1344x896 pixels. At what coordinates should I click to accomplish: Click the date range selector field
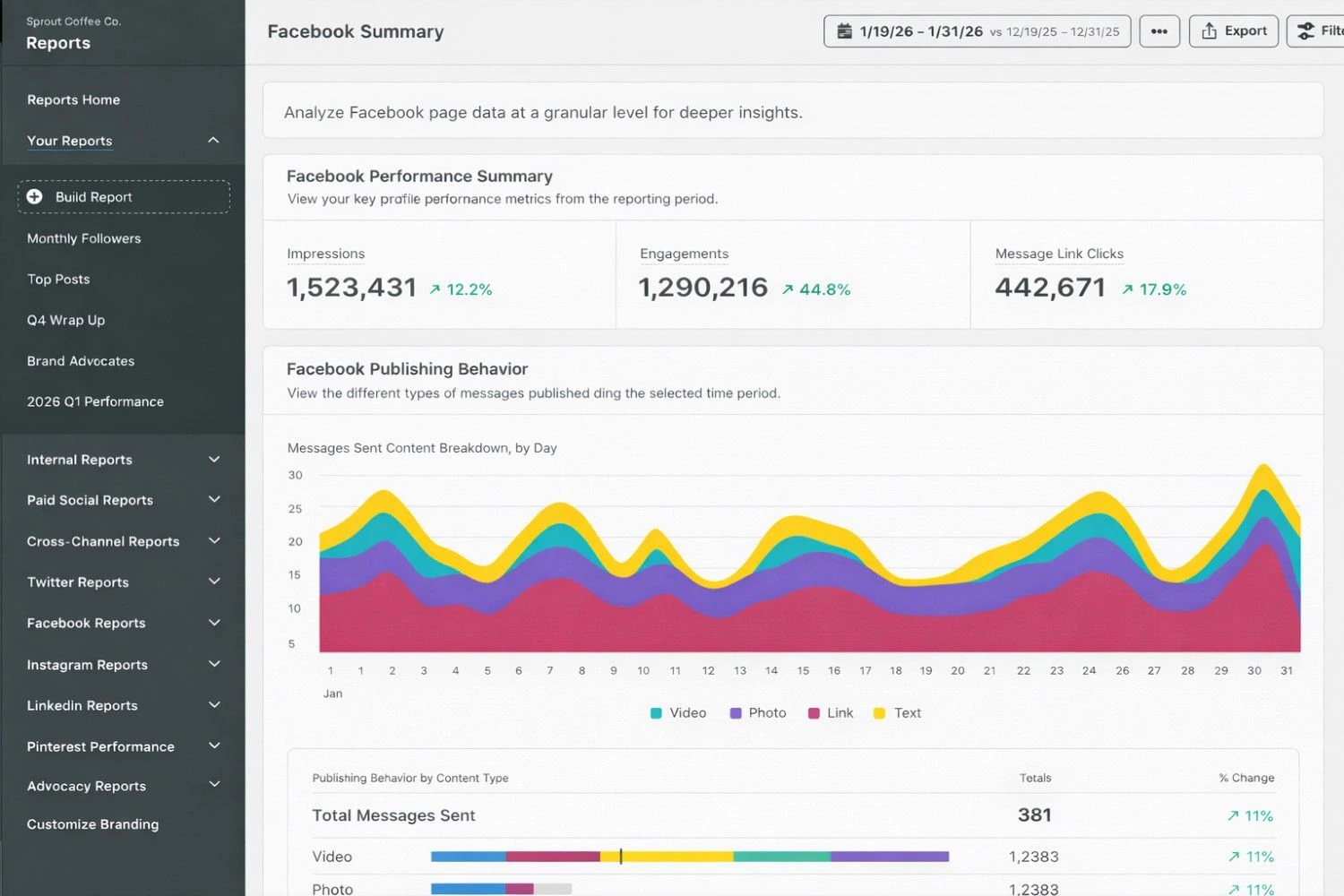(x=977, y=30)
